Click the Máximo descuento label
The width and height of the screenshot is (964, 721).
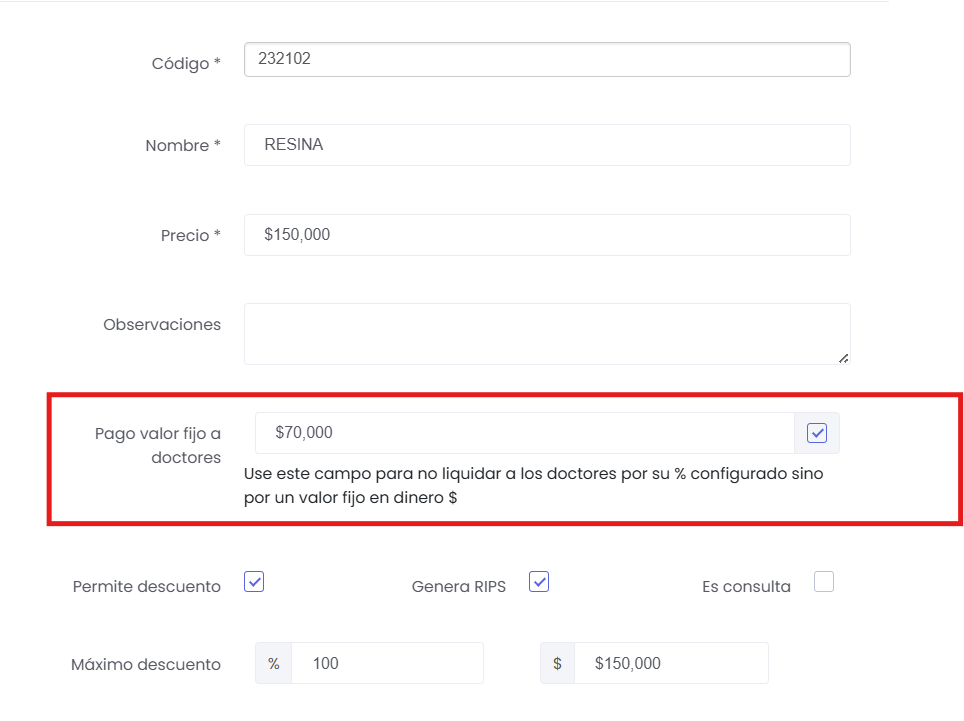click(x=145, y=664)
